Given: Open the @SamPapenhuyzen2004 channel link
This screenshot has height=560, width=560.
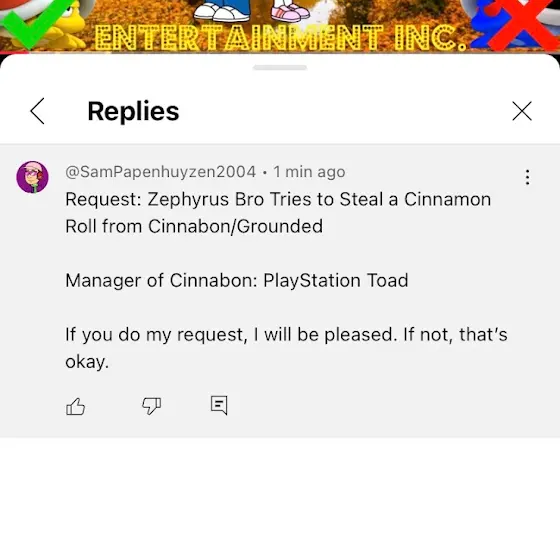Looking at the screenshot, I should [x=160, y=172].
